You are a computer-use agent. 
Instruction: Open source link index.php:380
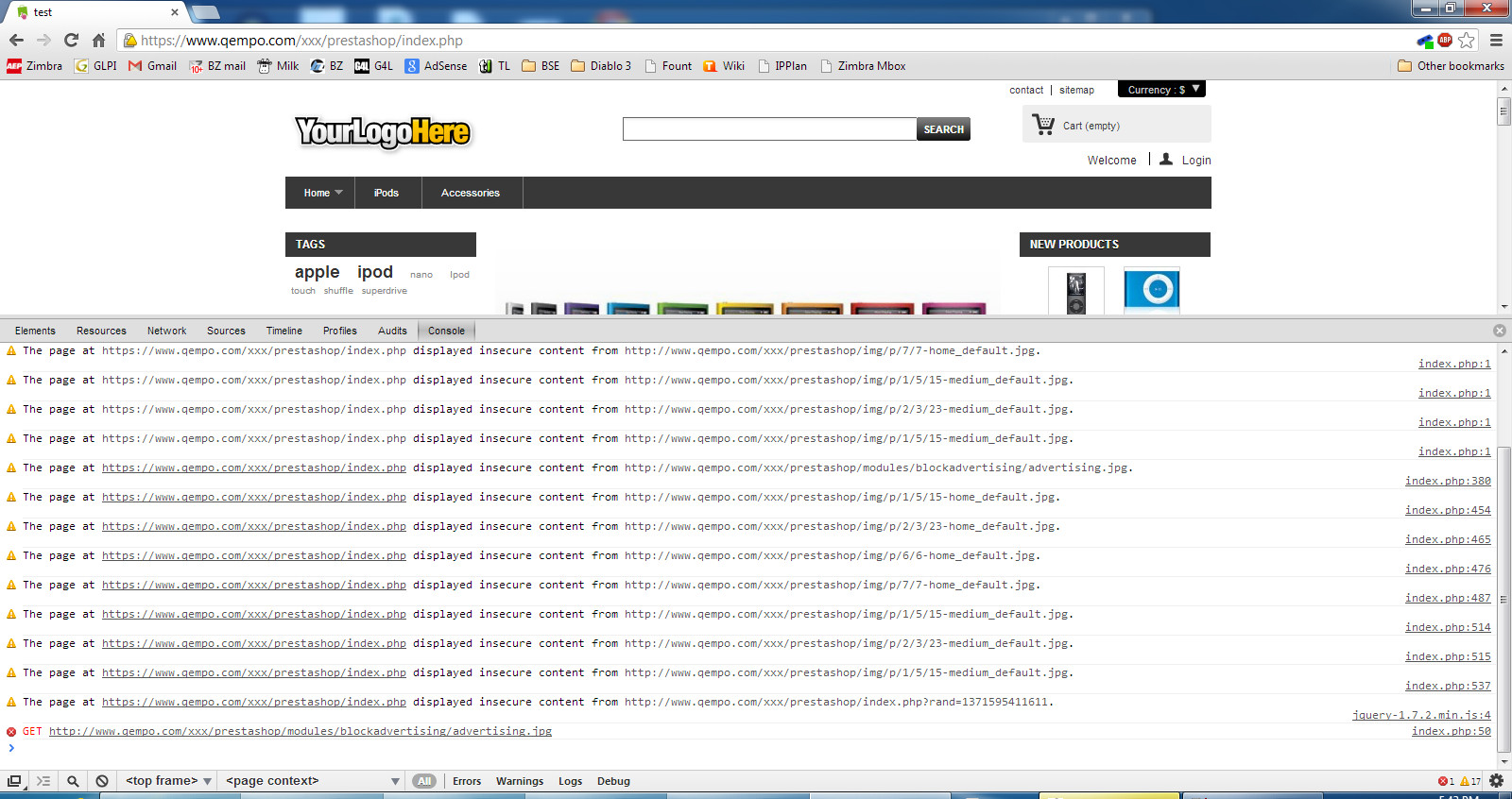(x=1448, y=481)
